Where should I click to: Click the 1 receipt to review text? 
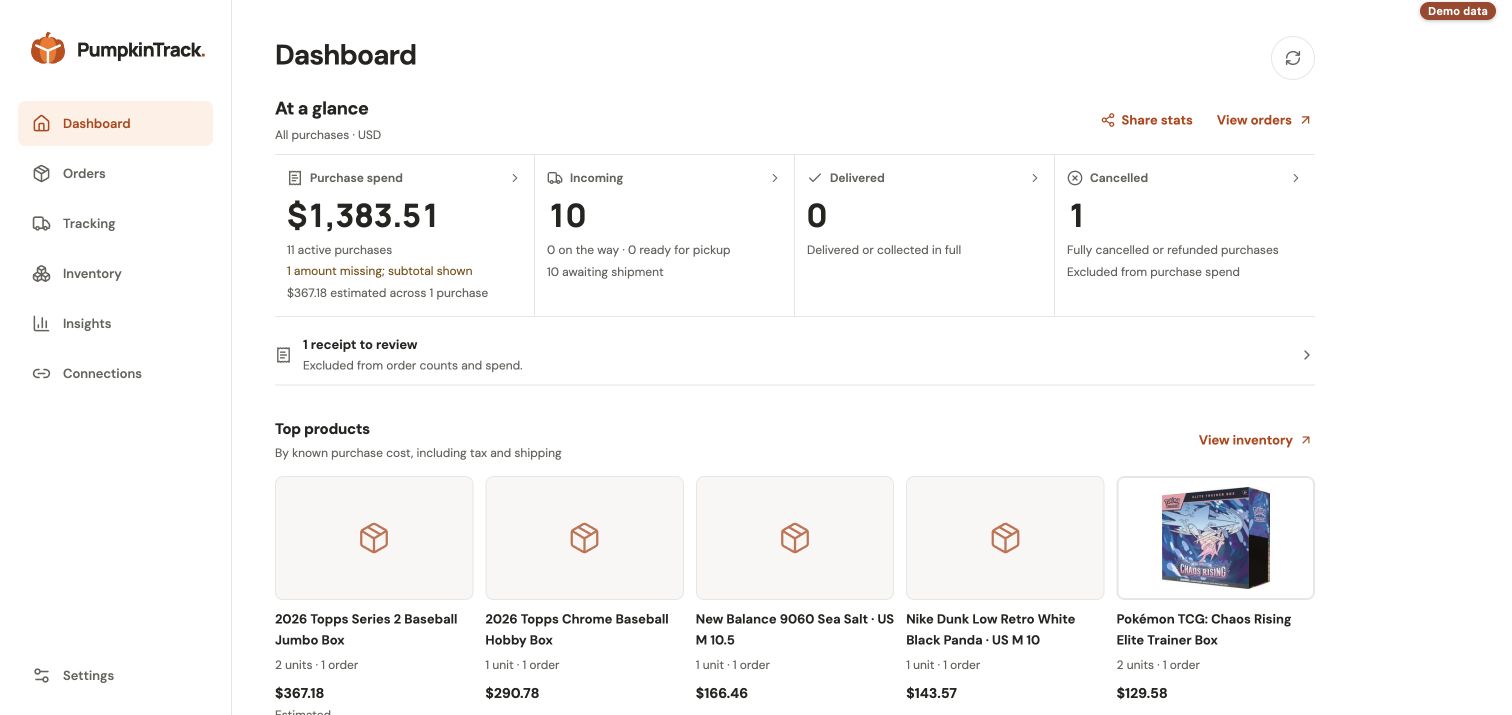click(360, 344)
